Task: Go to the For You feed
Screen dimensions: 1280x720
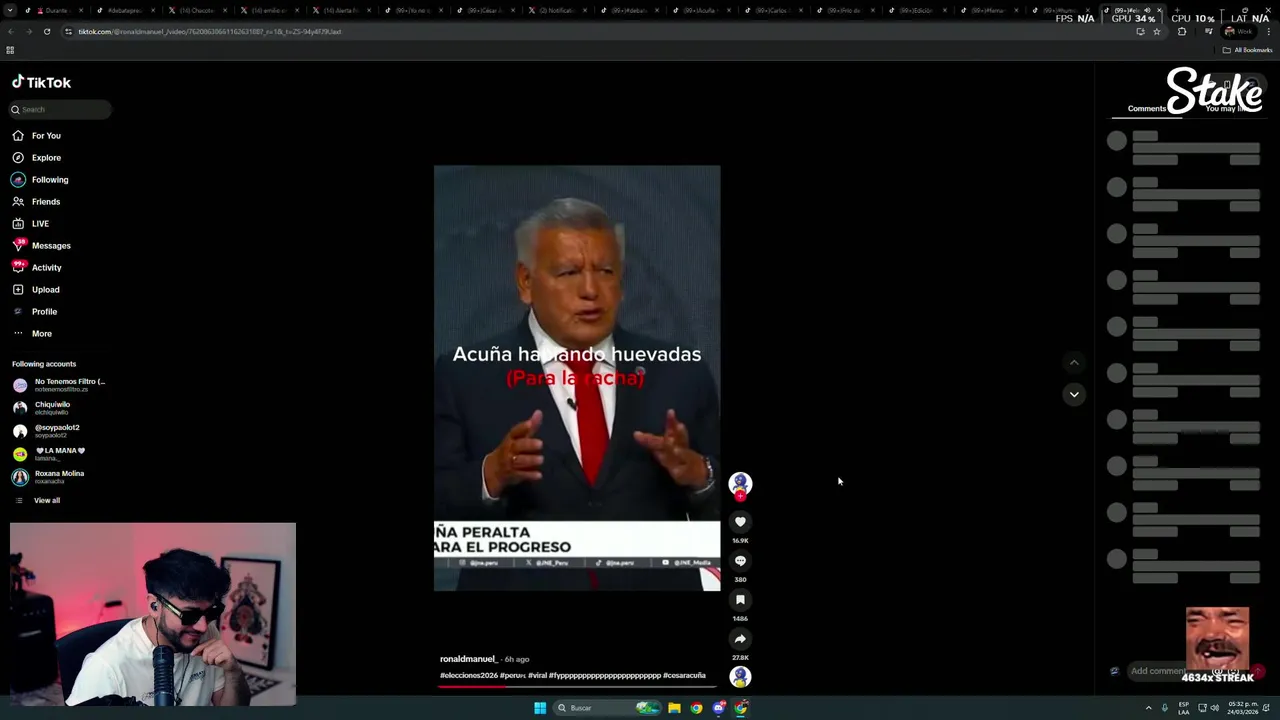Action: tap(46, 136)
